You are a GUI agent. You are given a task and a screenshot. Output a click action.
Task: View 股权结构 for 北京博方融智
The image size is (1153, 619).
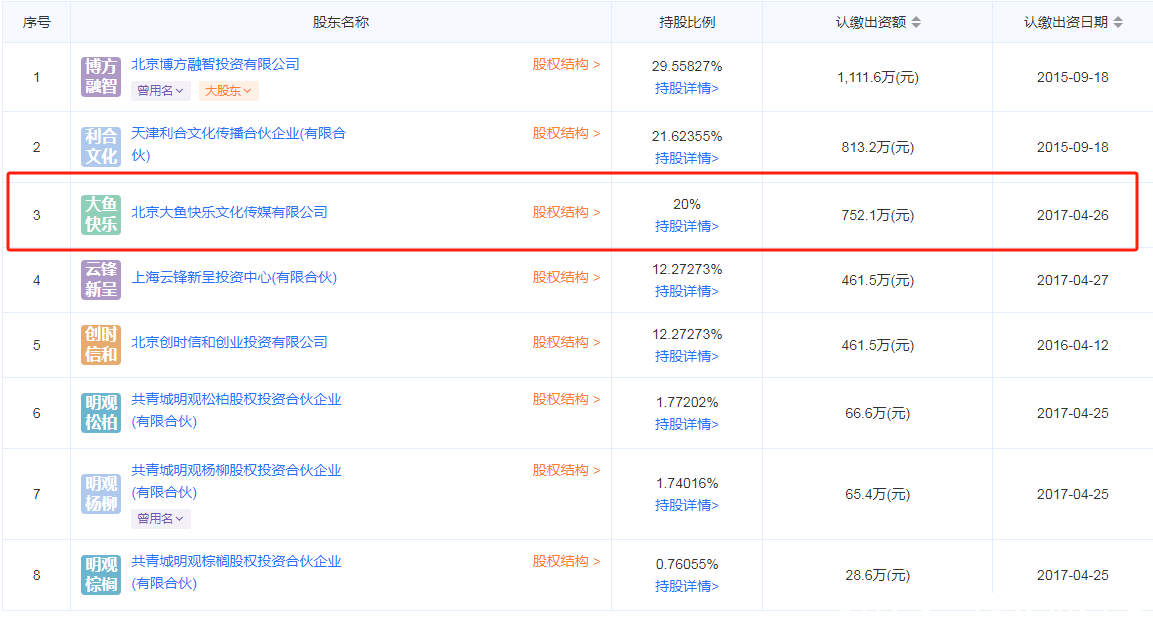(x=566, y=65)
